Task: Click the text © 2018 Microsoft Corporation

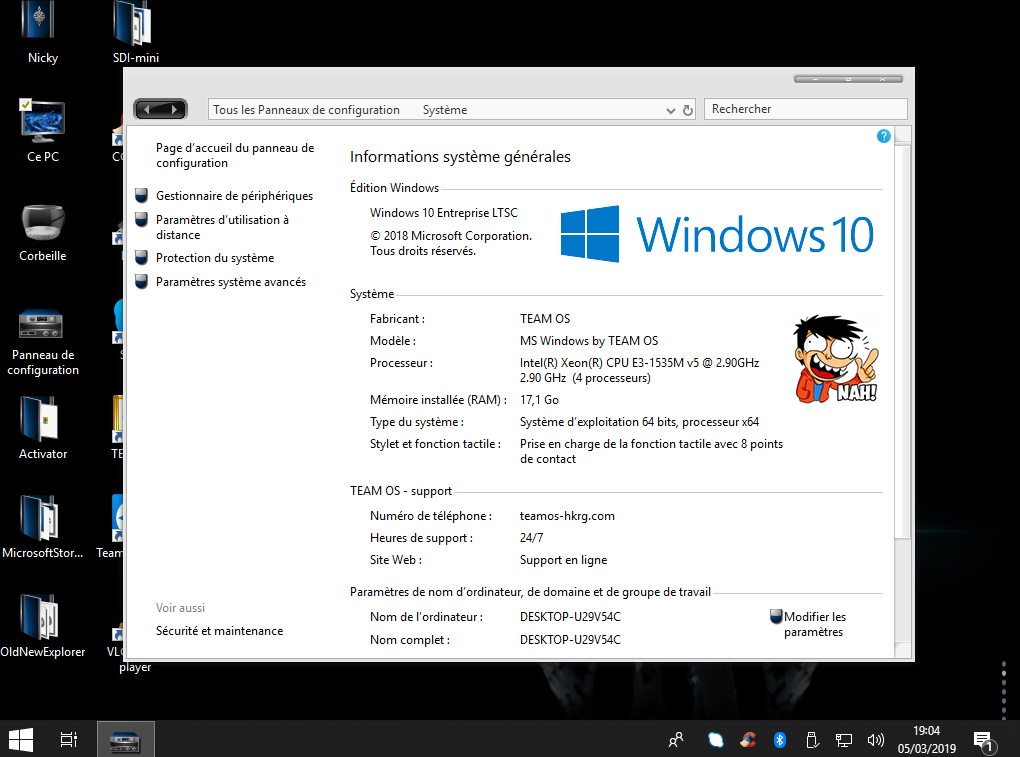Action: pyautogui.click(x=451, y=236)
